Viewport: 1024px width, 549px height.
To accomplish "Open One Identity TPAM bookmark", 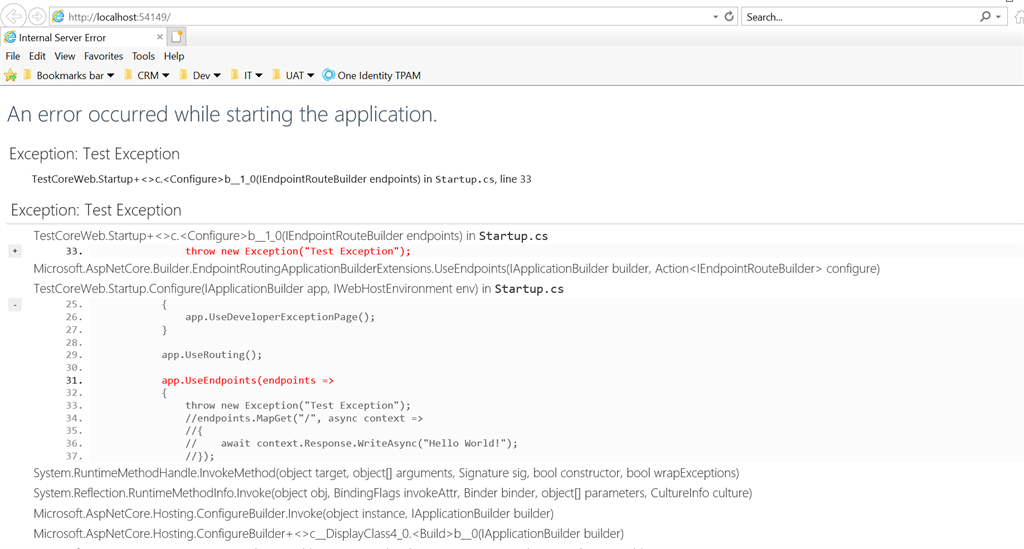I will point(372,76).
